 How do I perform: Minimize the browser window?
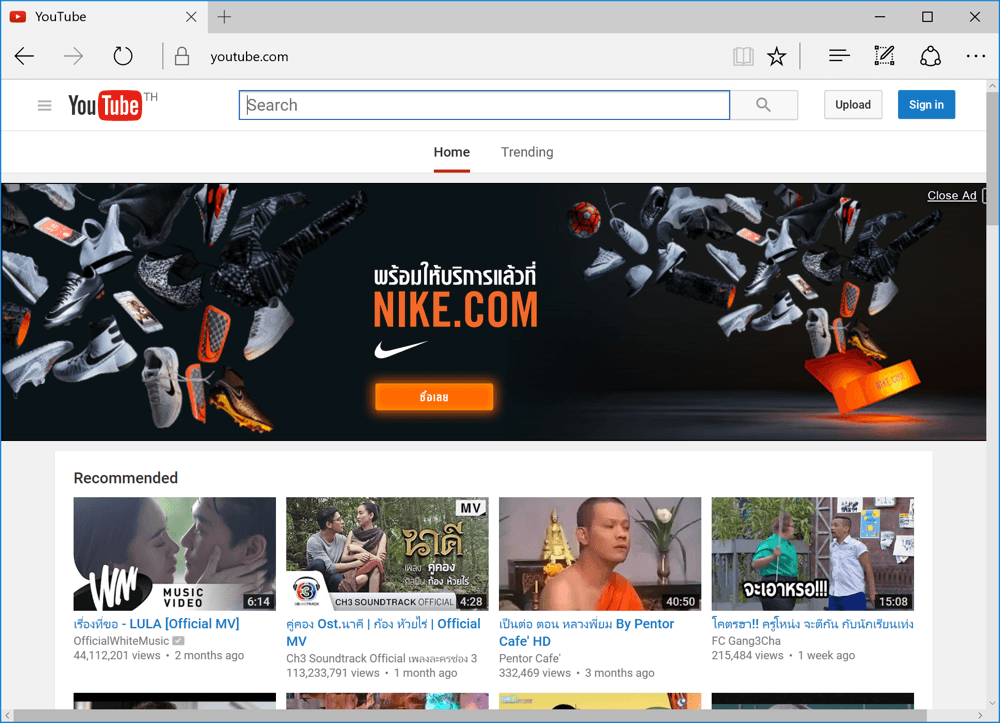(880, 17)
